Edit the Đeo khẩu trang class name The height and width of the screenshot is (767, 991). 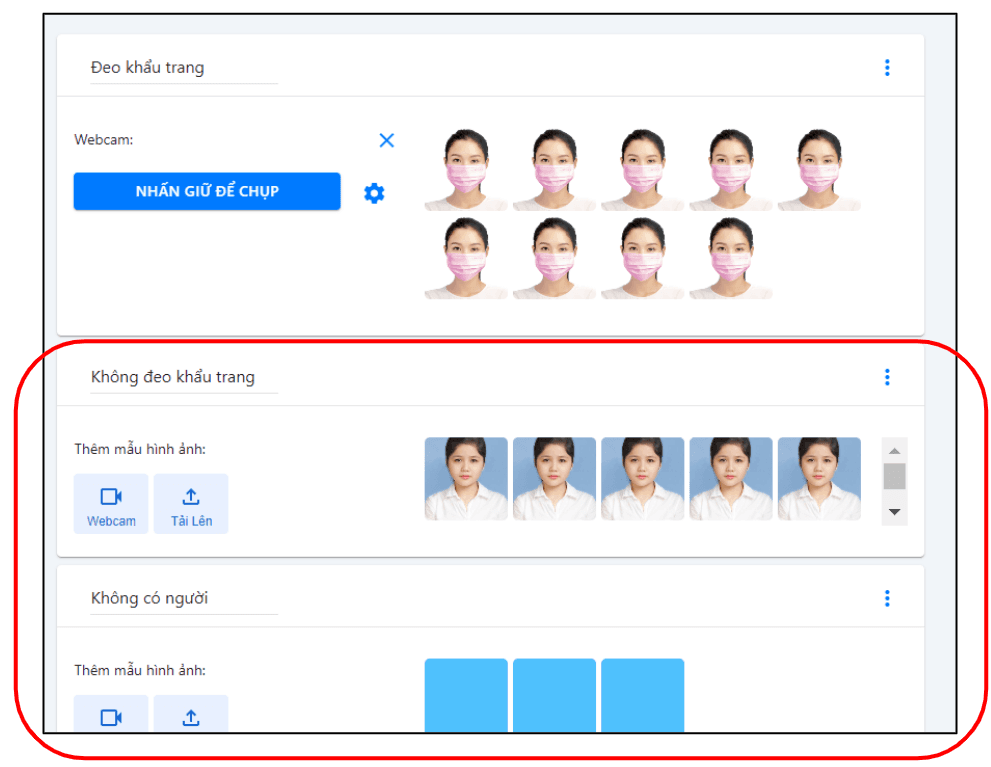[183, 68]
